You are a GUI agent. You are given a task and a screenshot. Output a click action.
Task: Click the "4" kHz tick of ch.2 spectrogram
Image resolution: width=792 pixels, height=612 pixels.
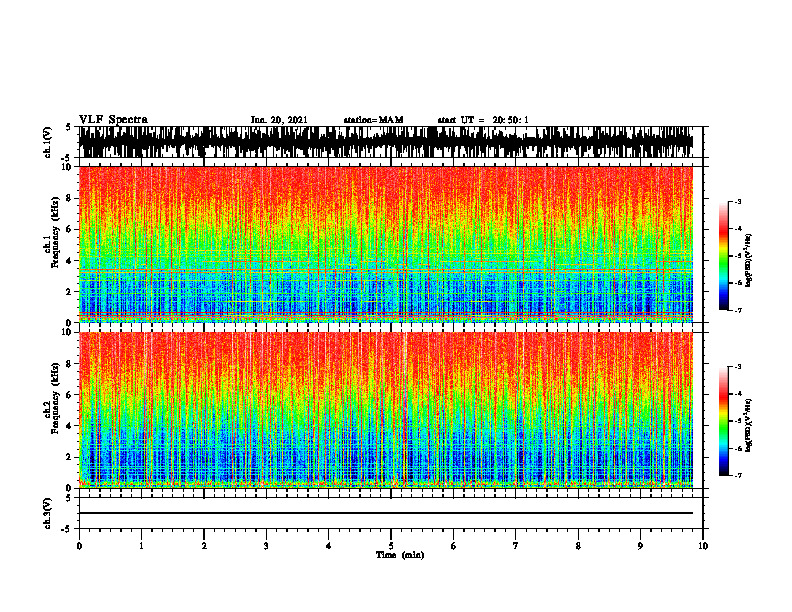[x=70, y=426]
